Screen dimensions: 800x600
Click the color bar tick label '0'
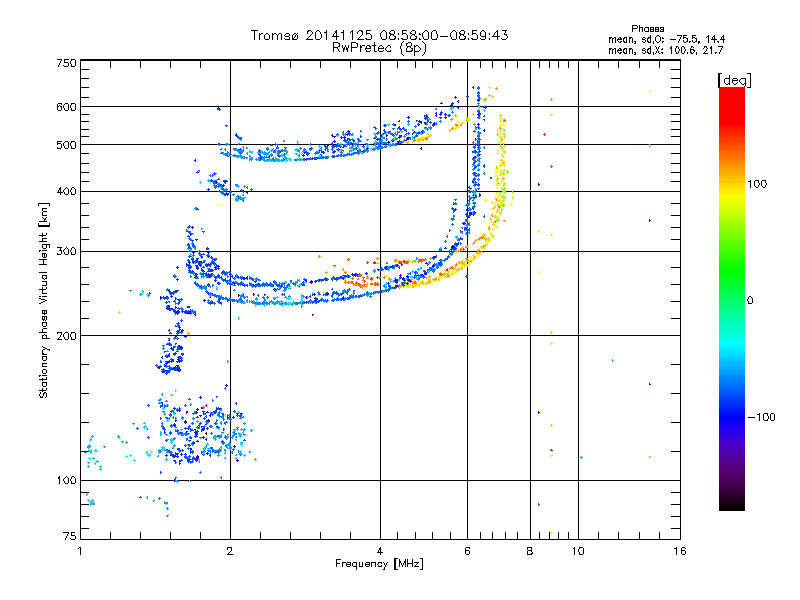click(750, 301)
